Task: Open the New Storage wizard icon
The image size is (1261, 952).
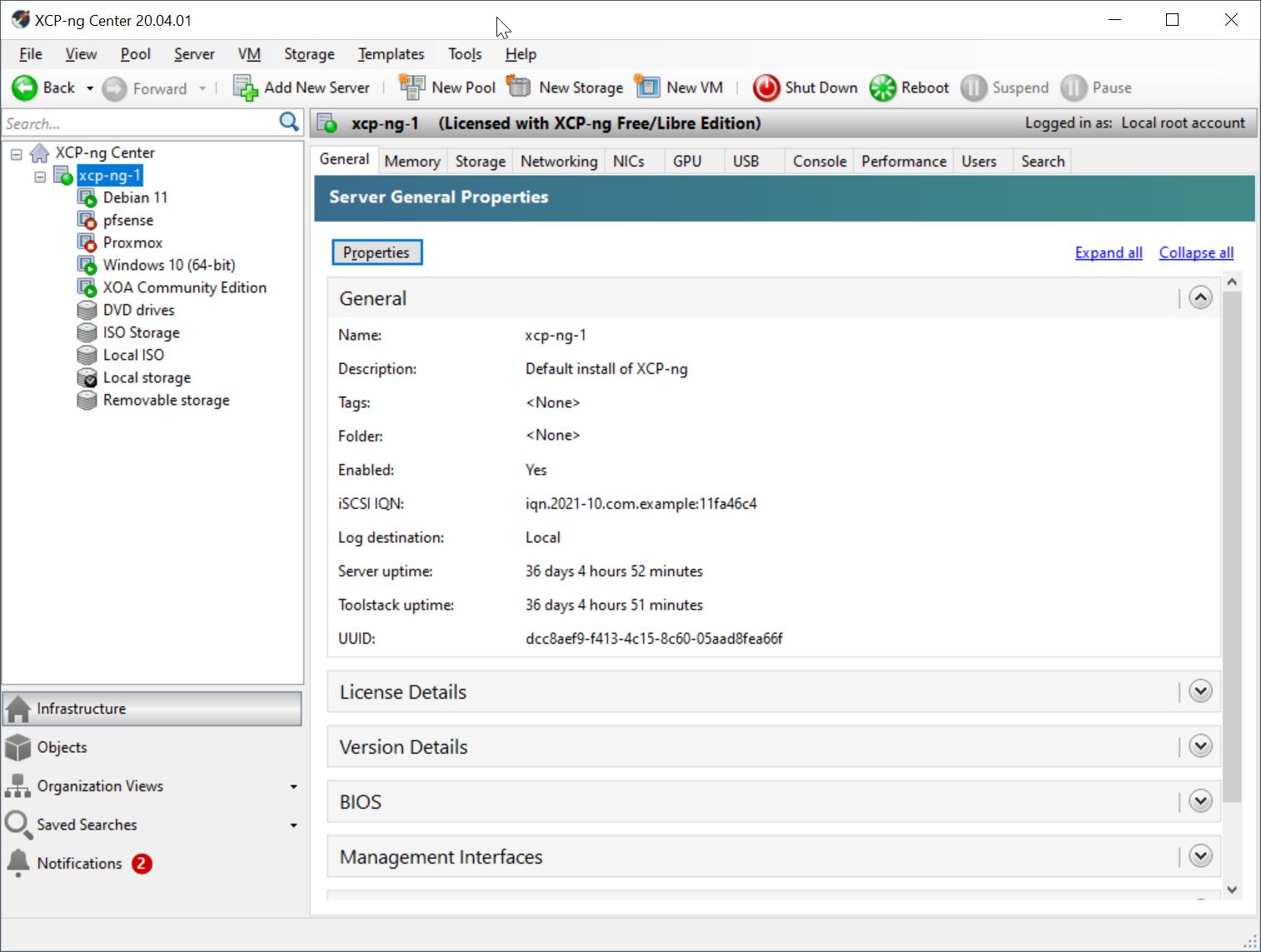Action: tap(520, 87)
